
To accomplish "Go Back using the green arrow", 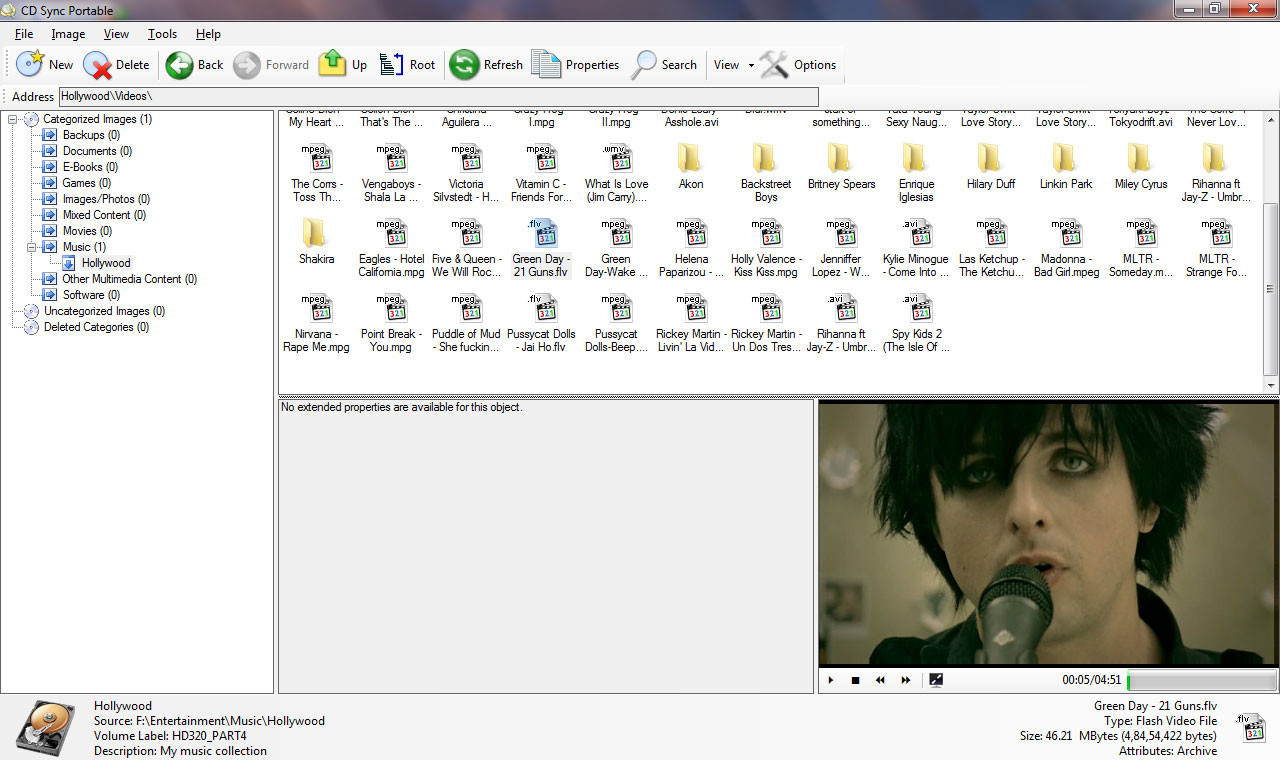I will click(195, 65).
